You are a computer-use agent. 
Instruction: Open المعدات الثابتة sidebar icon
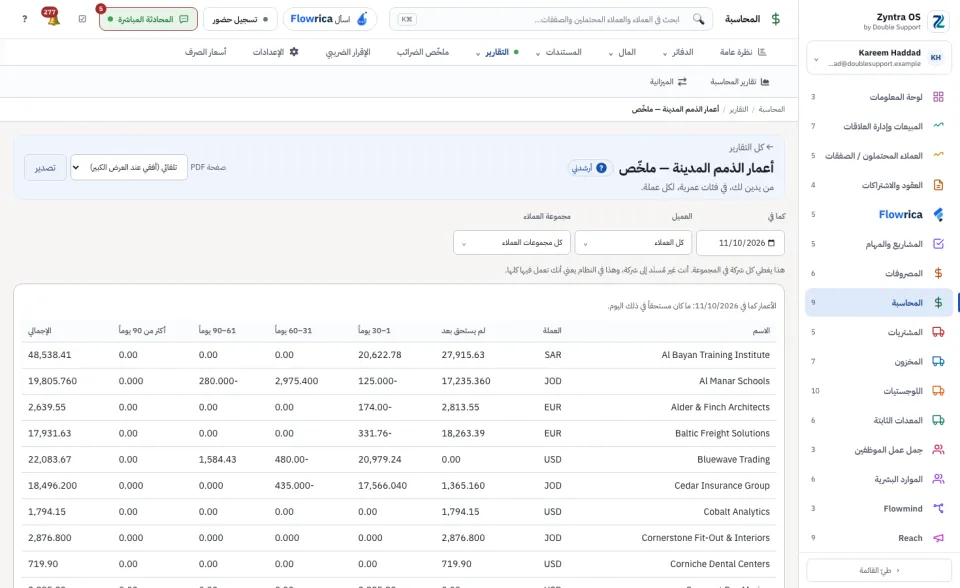tap(938, 420)
